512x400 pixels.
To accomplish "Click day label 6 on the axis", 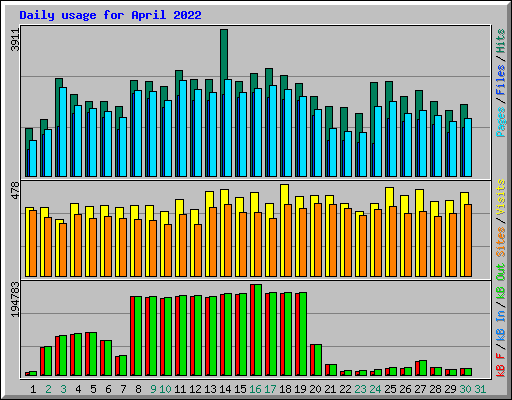I will [108, 389].
